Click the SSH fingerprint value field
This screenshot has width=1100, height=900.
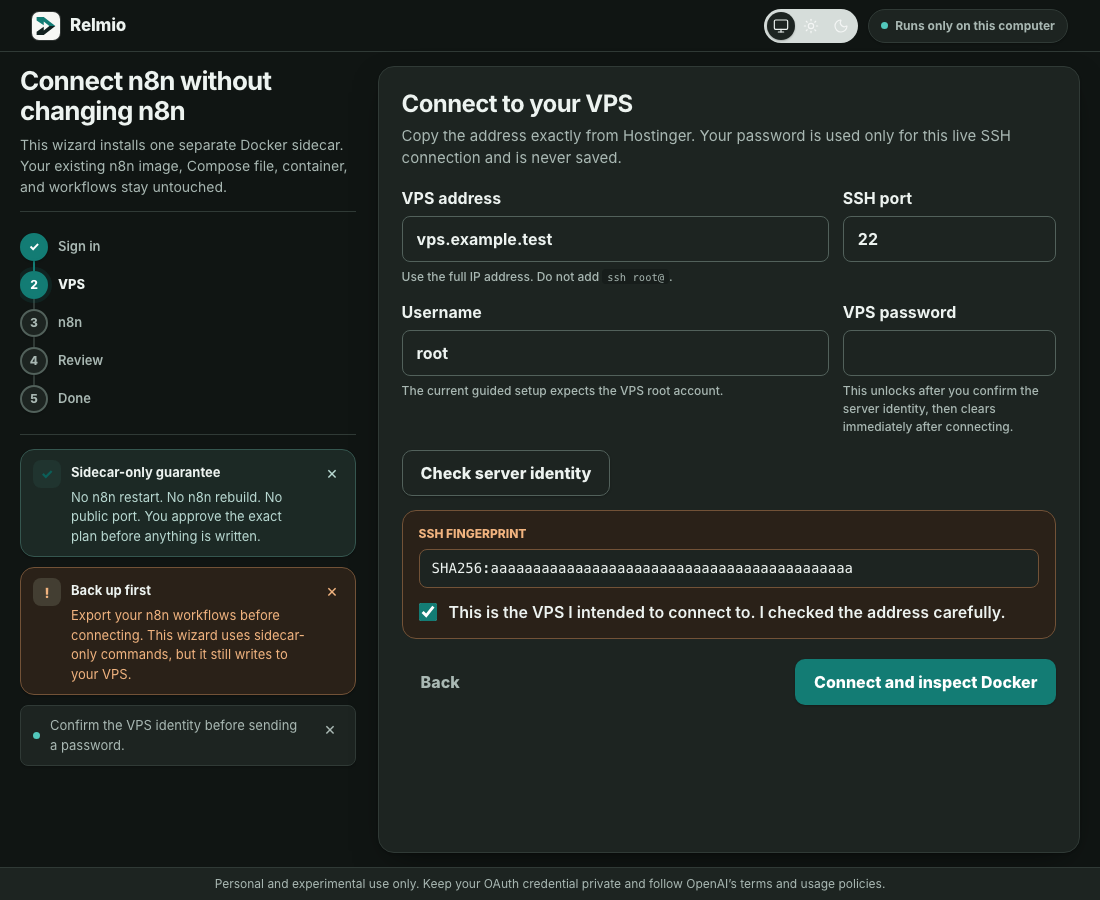[728, 568]
